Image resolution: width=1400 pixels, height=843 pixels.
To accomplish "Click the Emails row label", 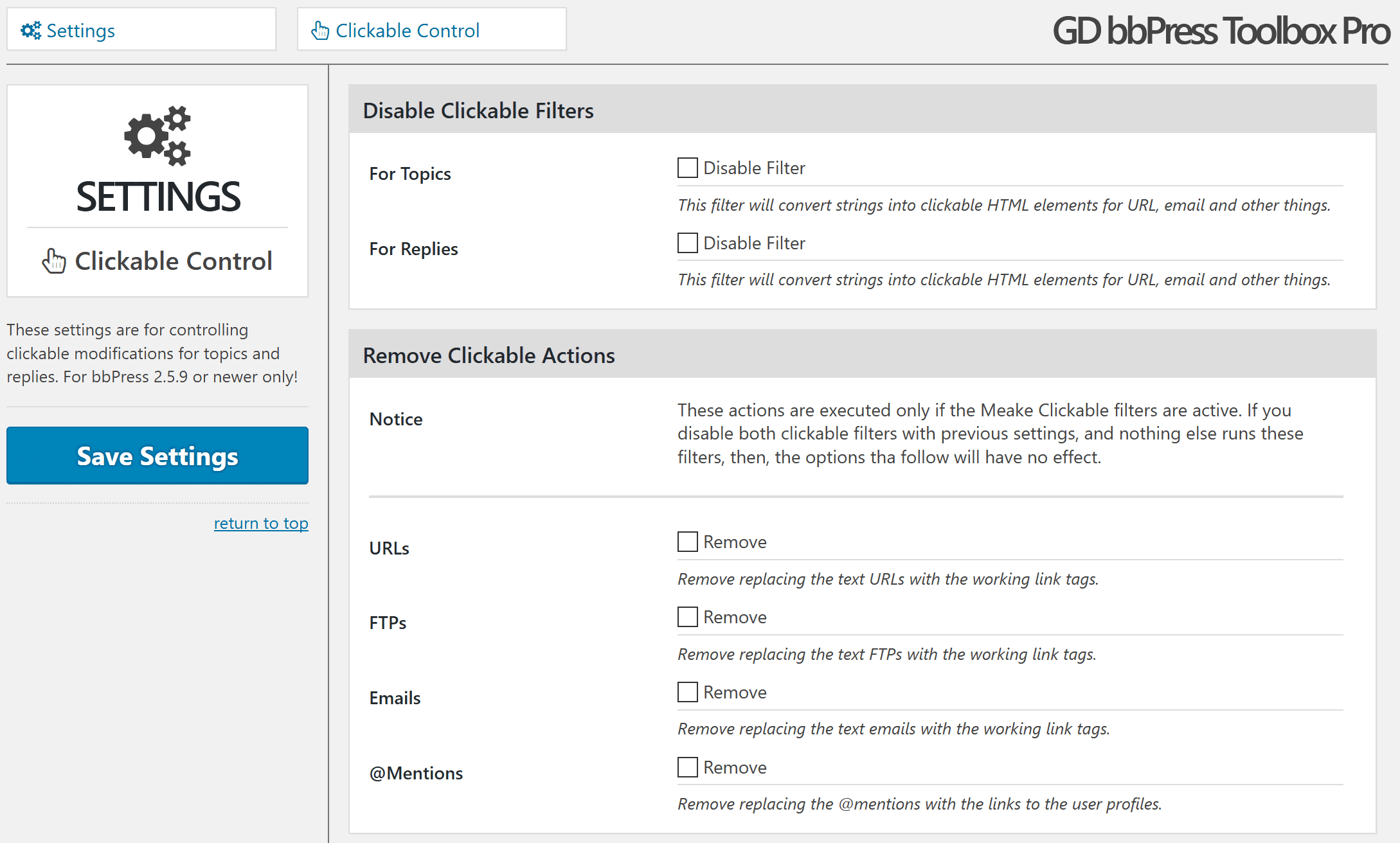I will pyautogui.click(x=395, y=698).
